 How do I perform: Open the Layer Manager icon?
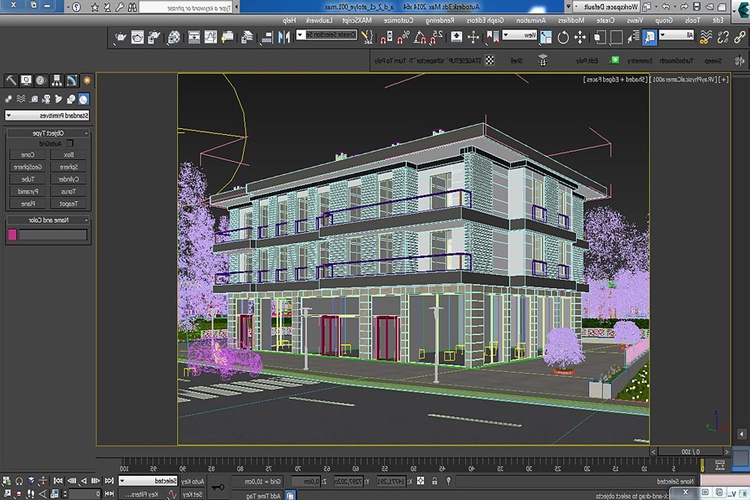click(247, 37)
